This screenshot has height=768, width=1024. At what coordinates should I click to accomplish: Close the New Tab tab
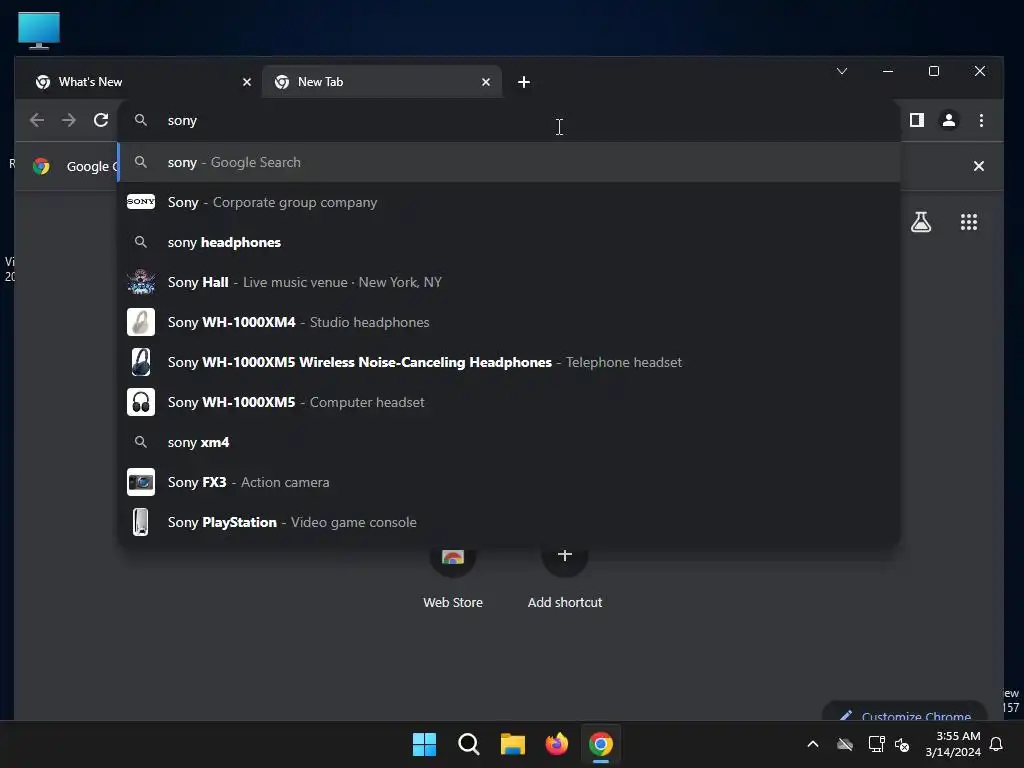point(486,82)
